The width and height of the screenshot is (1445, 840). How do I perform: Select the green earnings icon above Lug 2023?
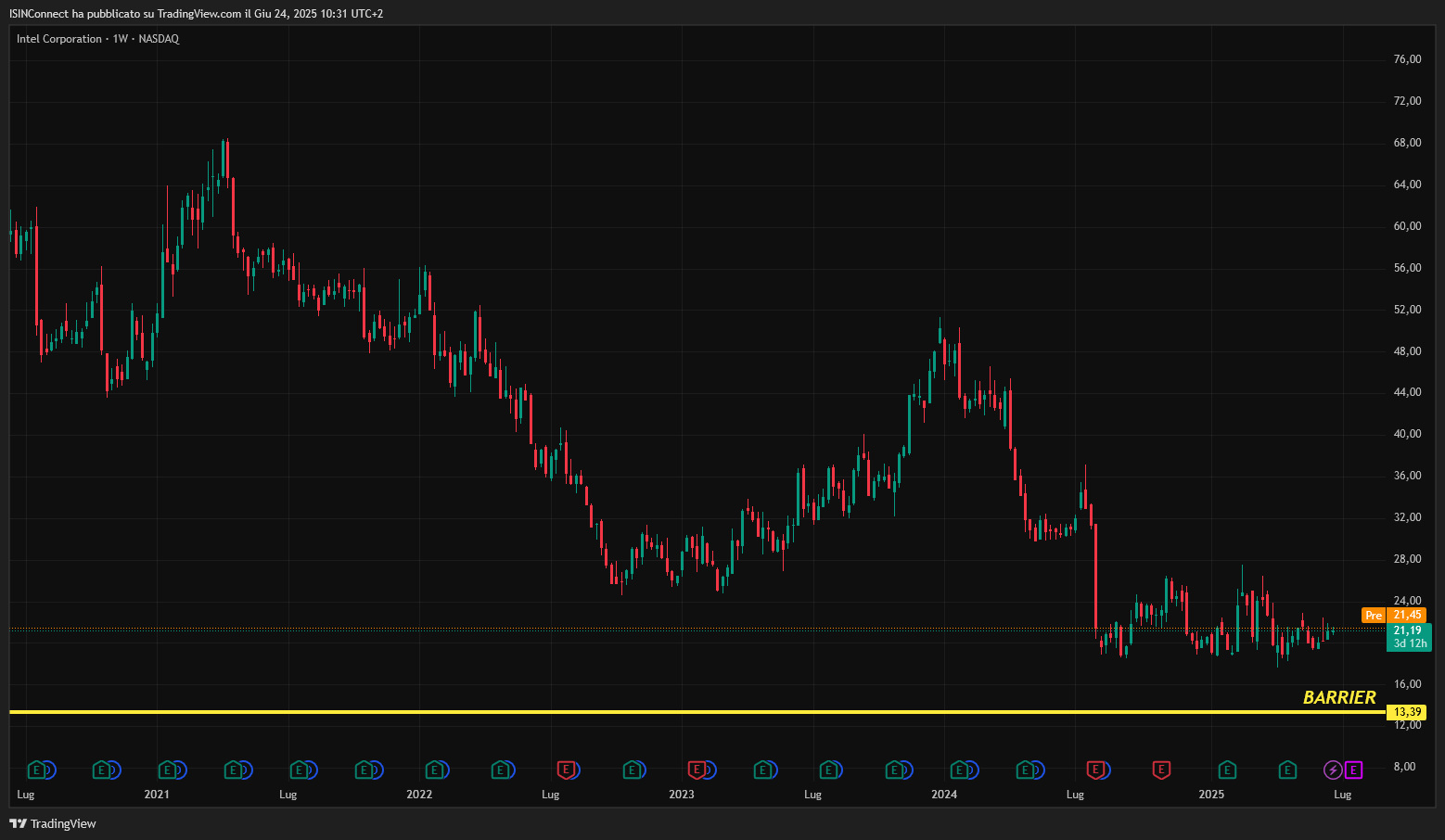pyautogui.click(x=828, y=770)
